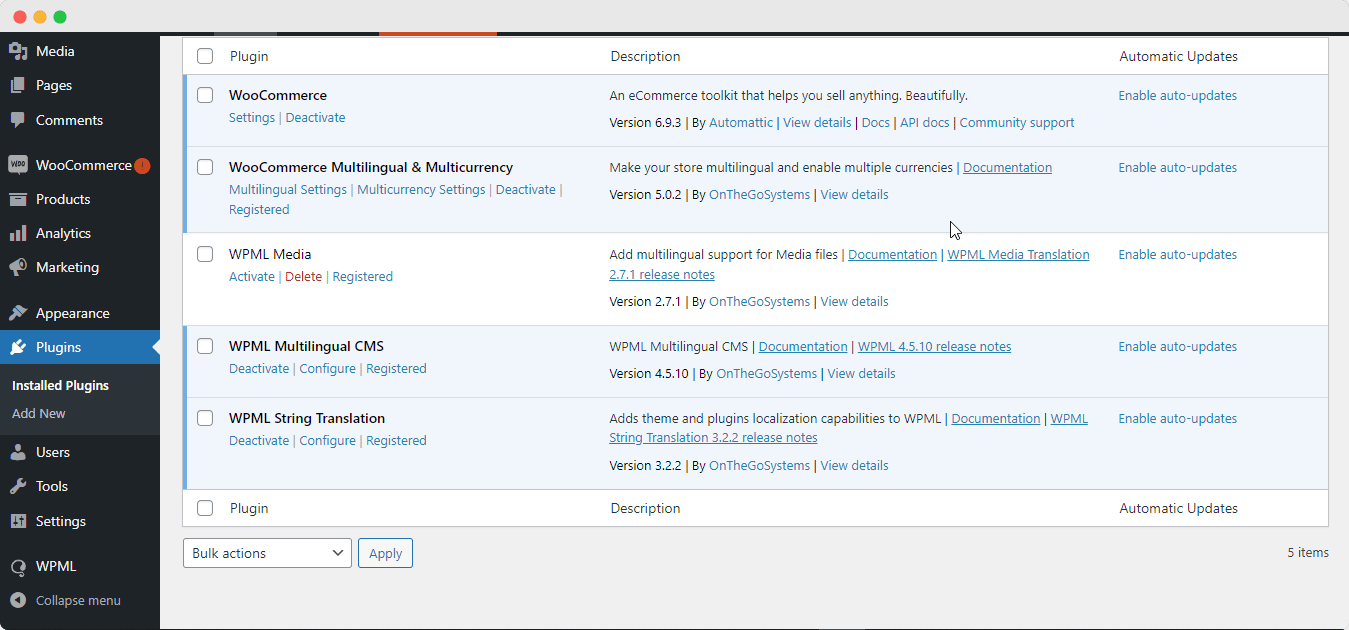Open the Media icon in sidebar
Screen dimensions: 1349x630
[18, 51]
